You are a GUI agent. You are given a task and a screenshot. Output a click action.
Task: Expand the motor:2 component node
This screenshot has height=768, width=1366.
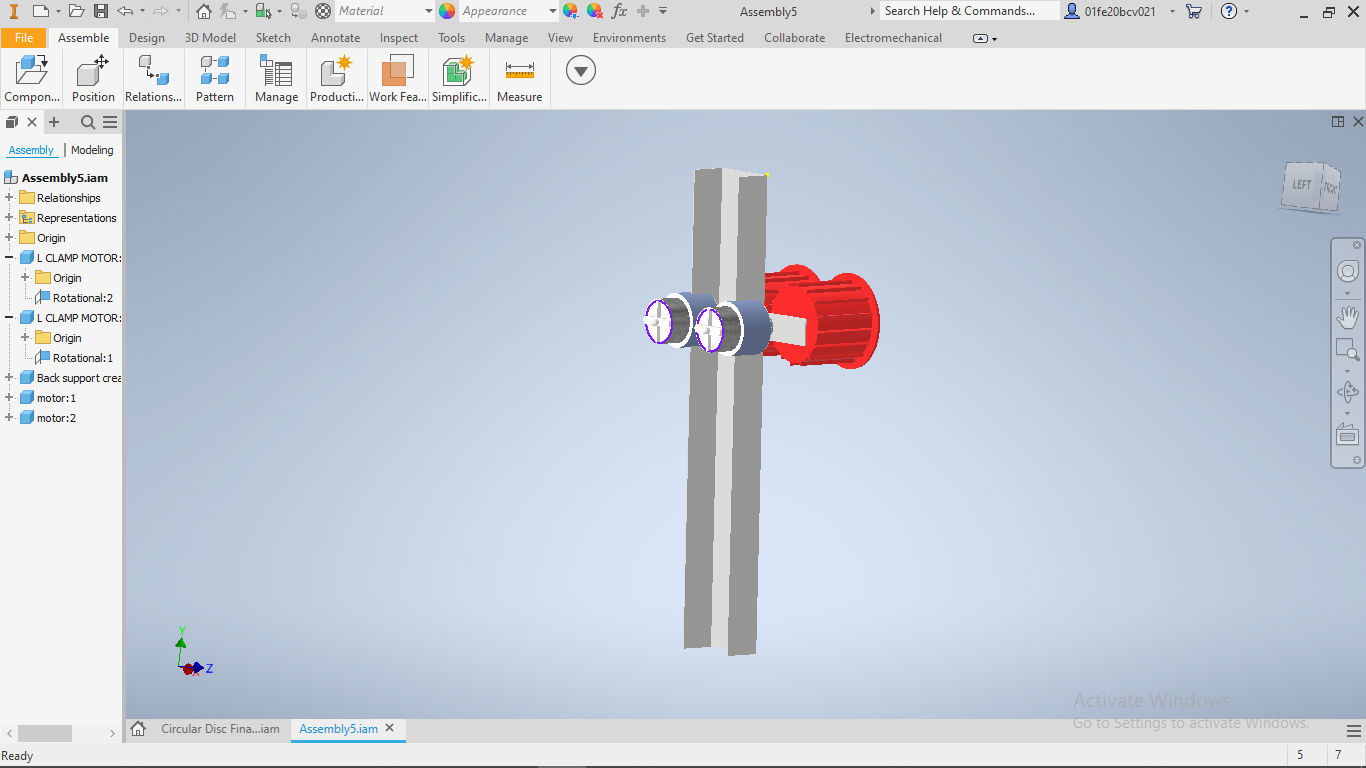(9, 418)
